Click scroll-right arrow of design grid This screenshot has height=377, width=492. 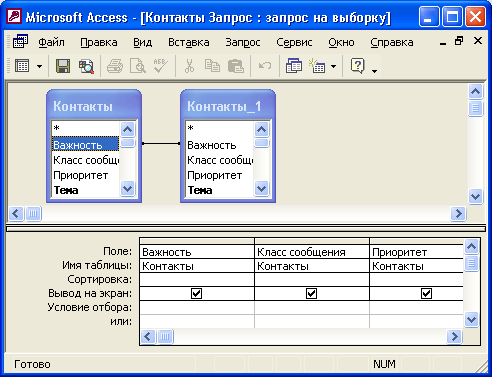(454, 336)
